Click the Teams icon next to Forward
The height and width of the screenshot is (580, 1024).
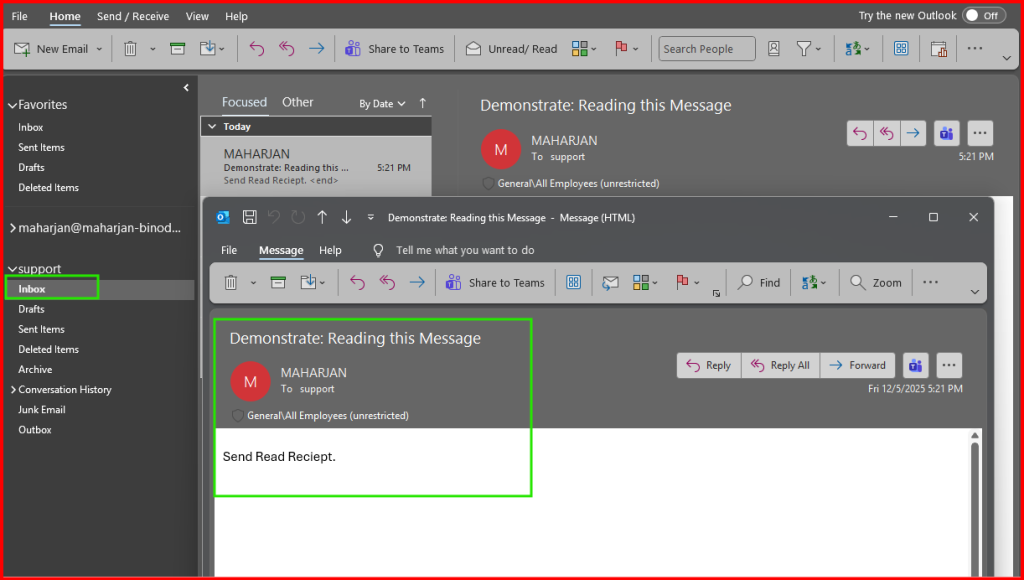tap(915, 365)
